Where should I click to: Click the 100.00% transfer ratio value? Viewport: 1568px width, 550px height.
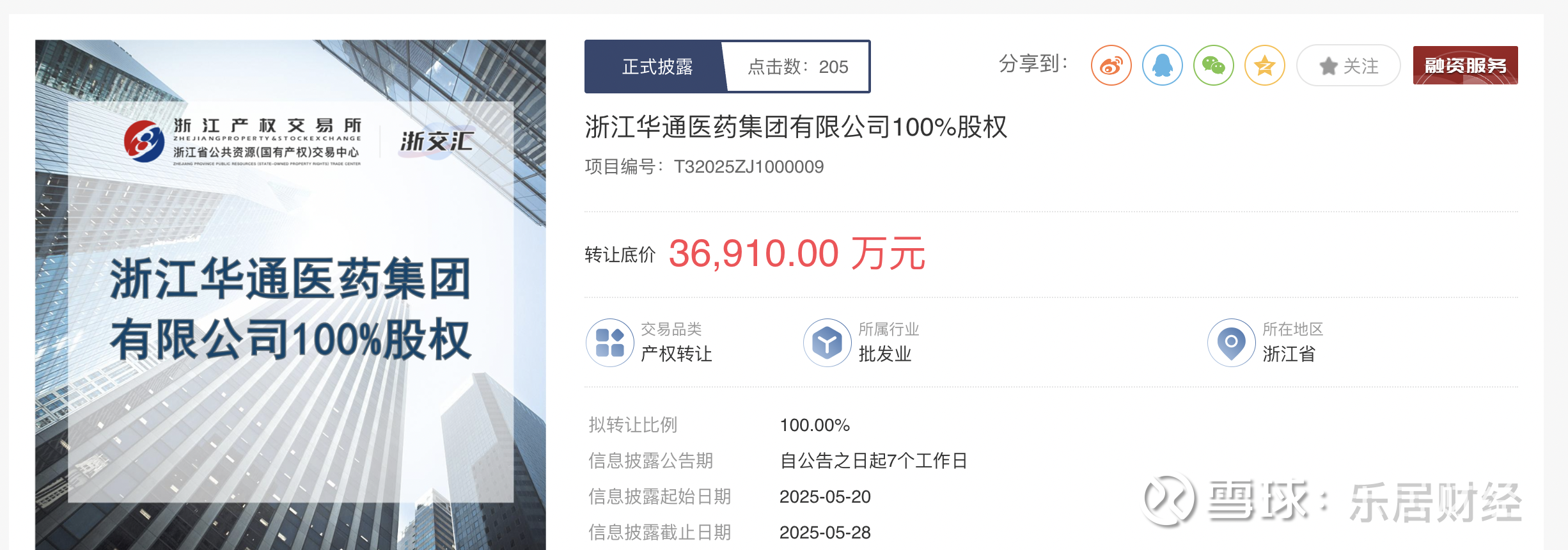point(815,425)
